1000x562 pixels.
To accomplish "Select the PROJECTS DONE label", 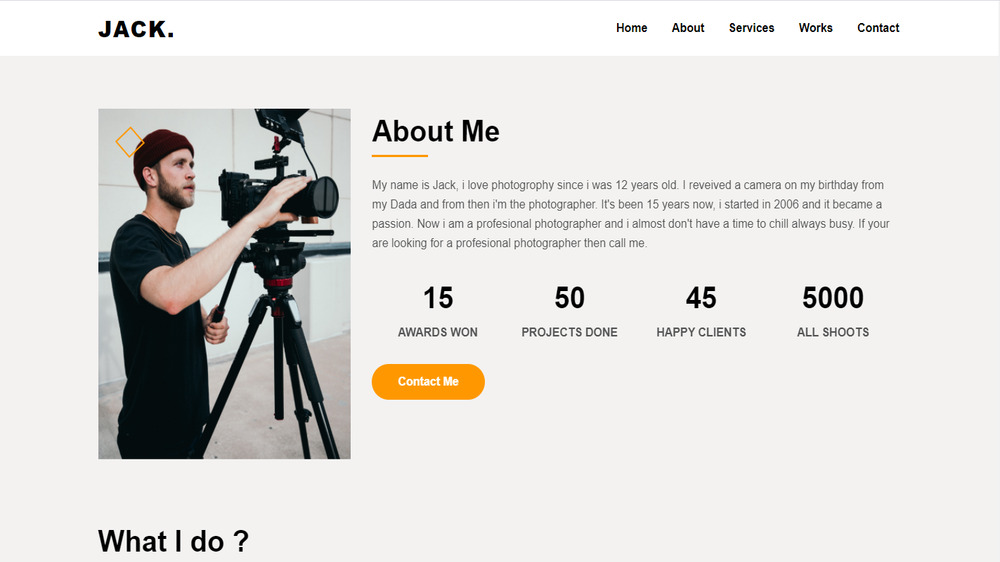I will pos(569,332).
